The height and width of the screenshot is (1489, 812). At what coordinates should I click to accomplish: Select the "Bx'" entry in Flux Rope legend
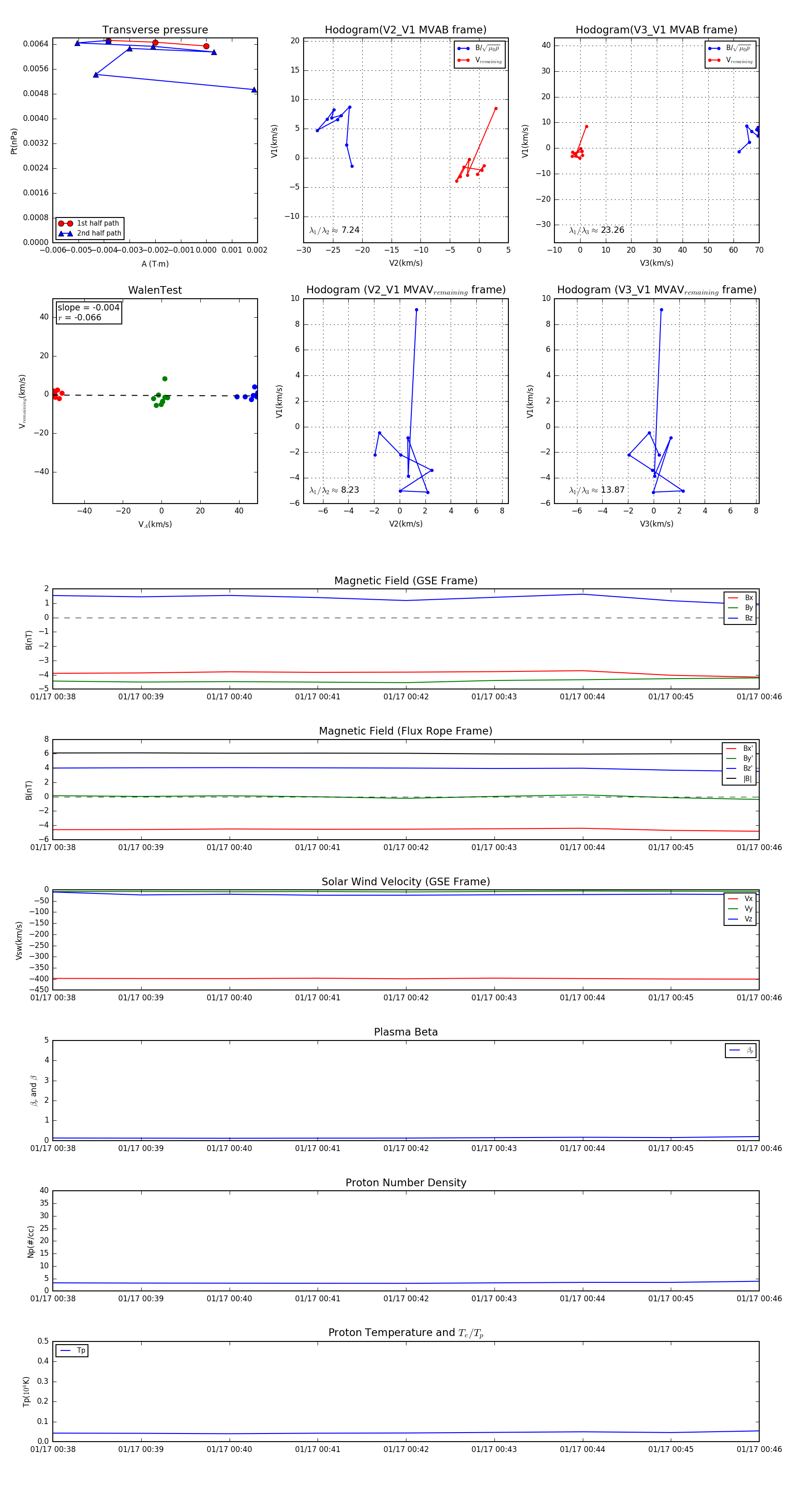(x=739, y=748)
